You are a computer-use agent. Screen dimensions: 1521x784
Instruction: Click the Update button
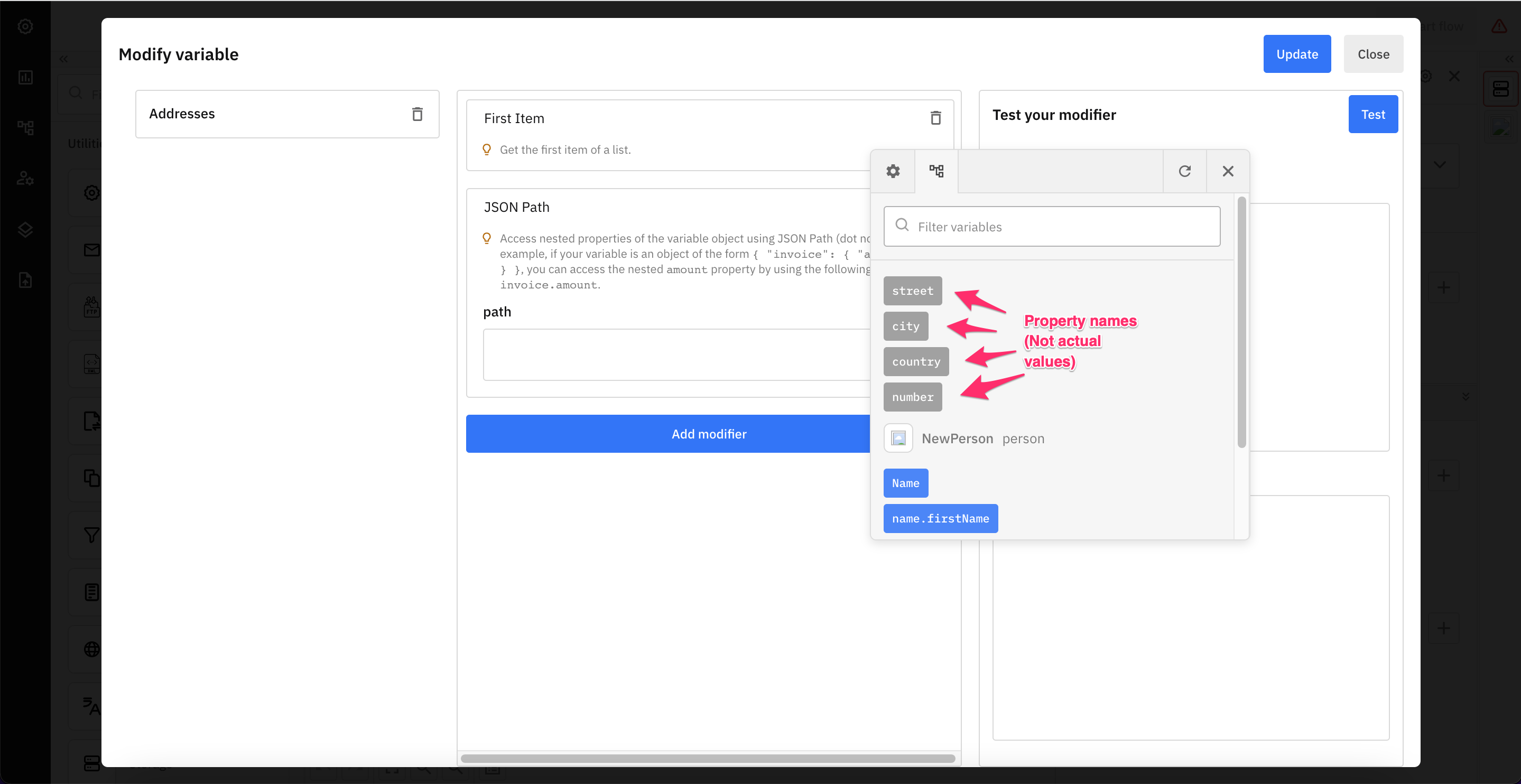tap(1296, 54)
